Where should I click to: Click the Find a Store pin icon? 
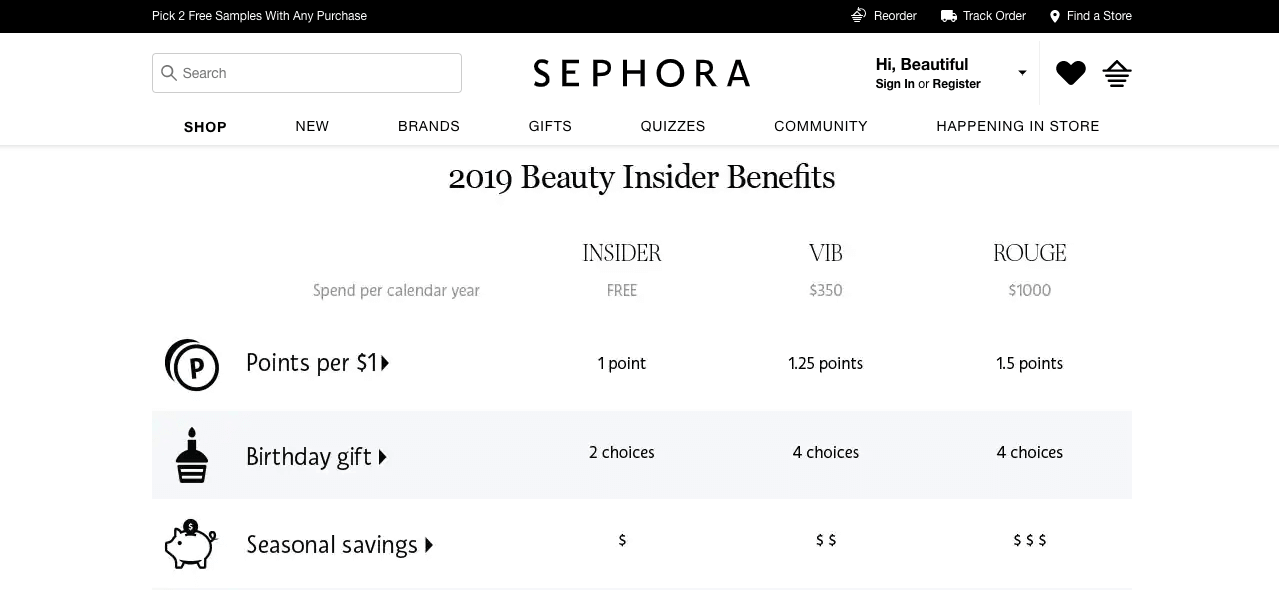pyautogui.click(x=1054, y=16)
